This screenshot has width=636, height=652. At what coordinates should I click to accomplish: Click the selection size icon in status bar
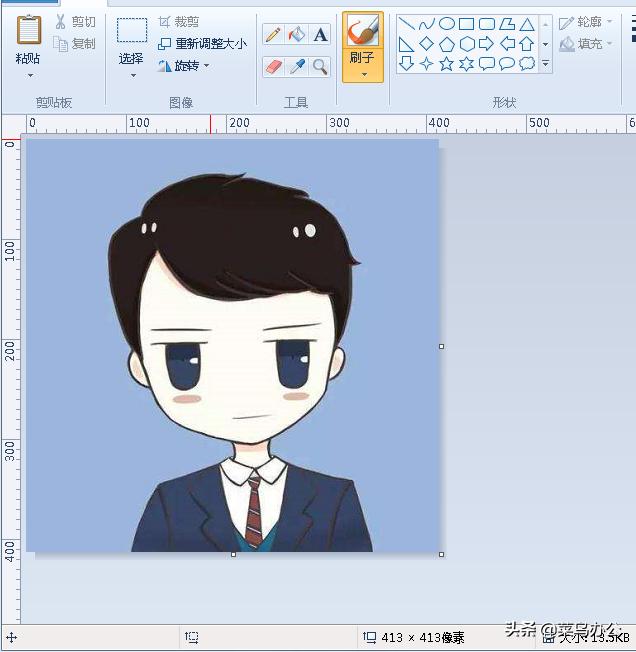192,637
